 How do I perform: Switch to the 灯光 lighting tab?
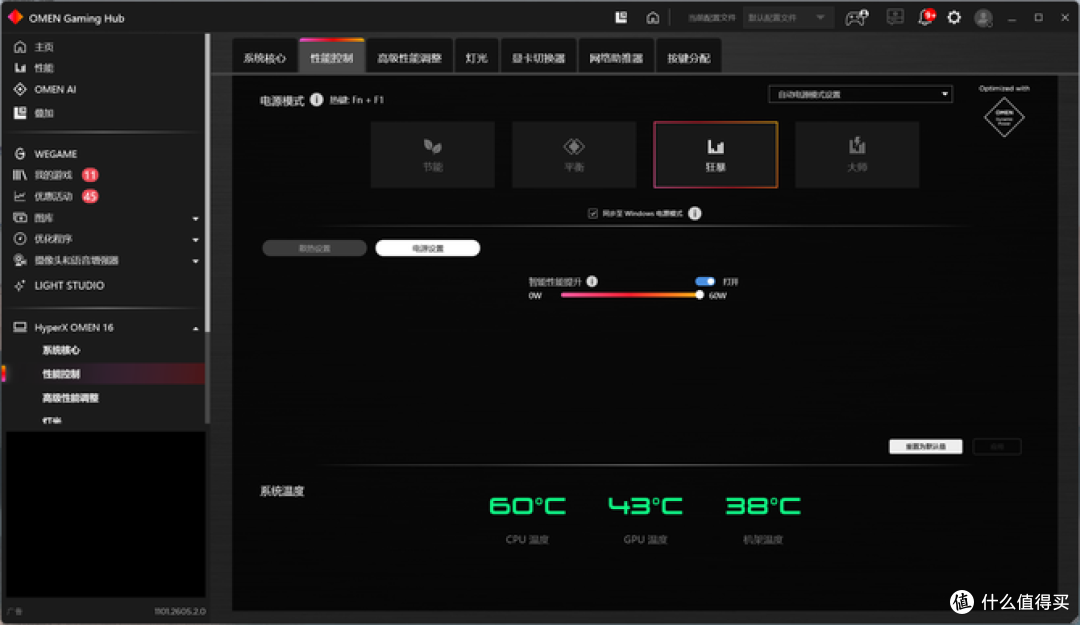[x=477, y=58]
